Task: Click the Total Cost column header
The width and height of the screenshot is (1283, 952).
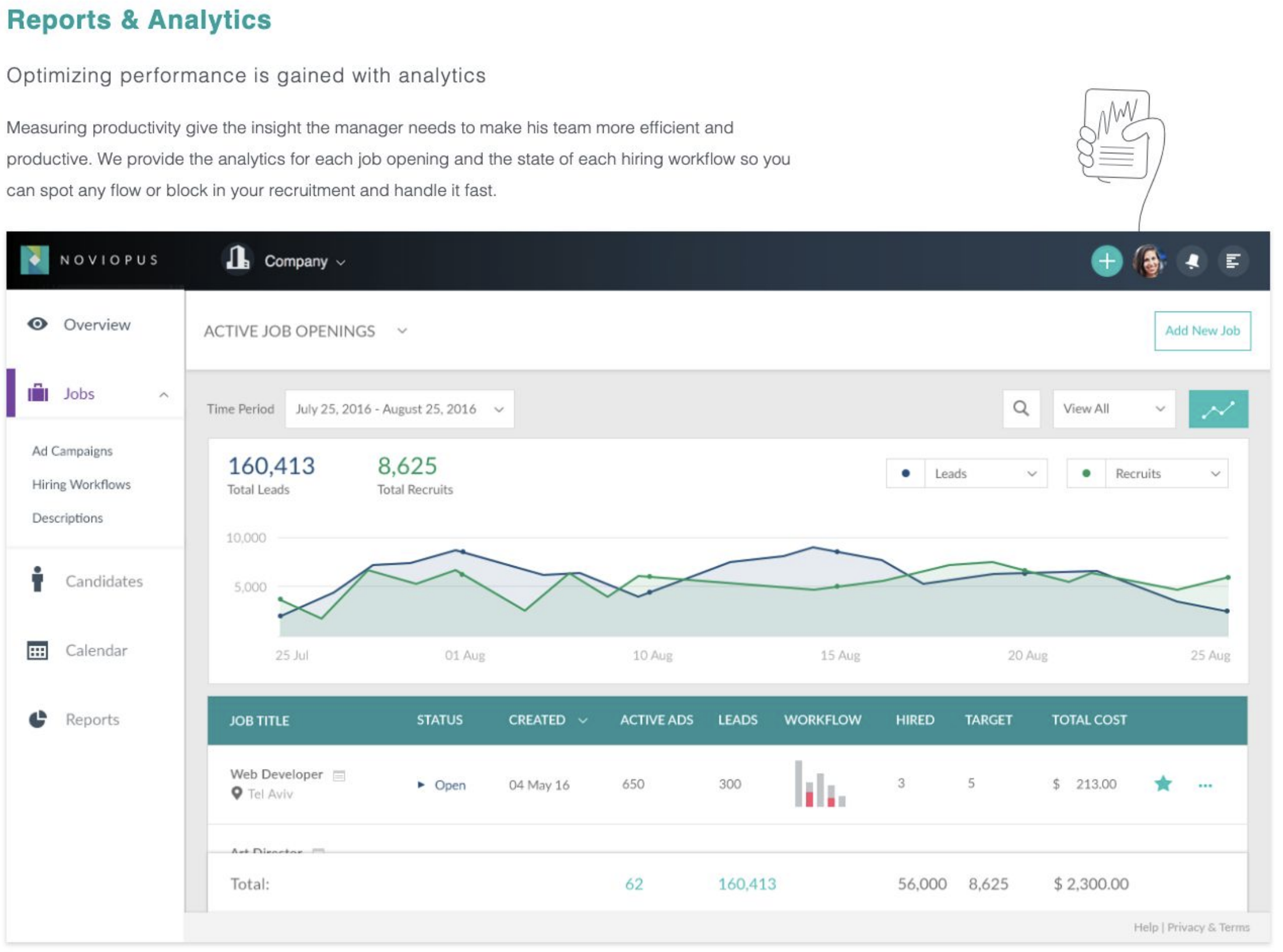Action: [x=1088, y=720]
